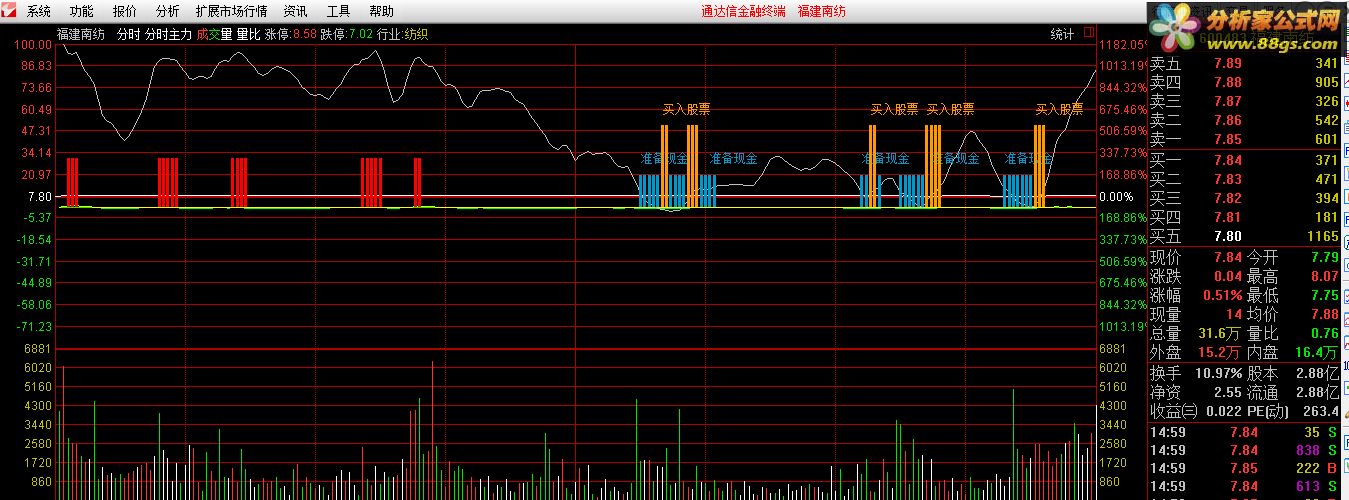
Task: Click the 统计 button above the chart
Action: pos(1062,34)
